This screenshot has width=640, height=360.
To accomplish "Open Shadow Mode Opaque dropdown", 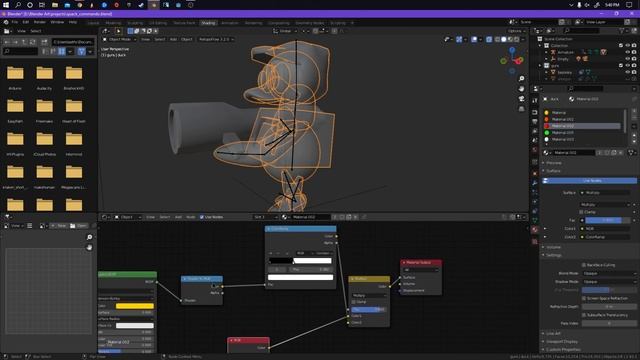I will [609, 282].
